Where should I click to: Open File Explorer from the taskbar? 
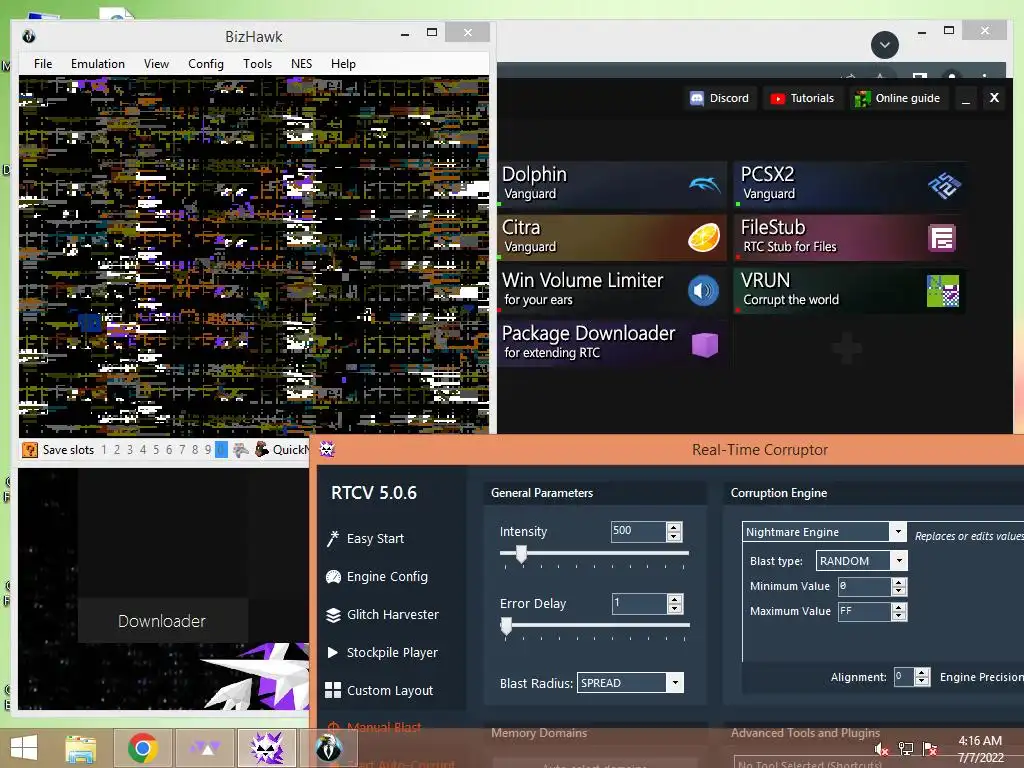tap(81, 748)
